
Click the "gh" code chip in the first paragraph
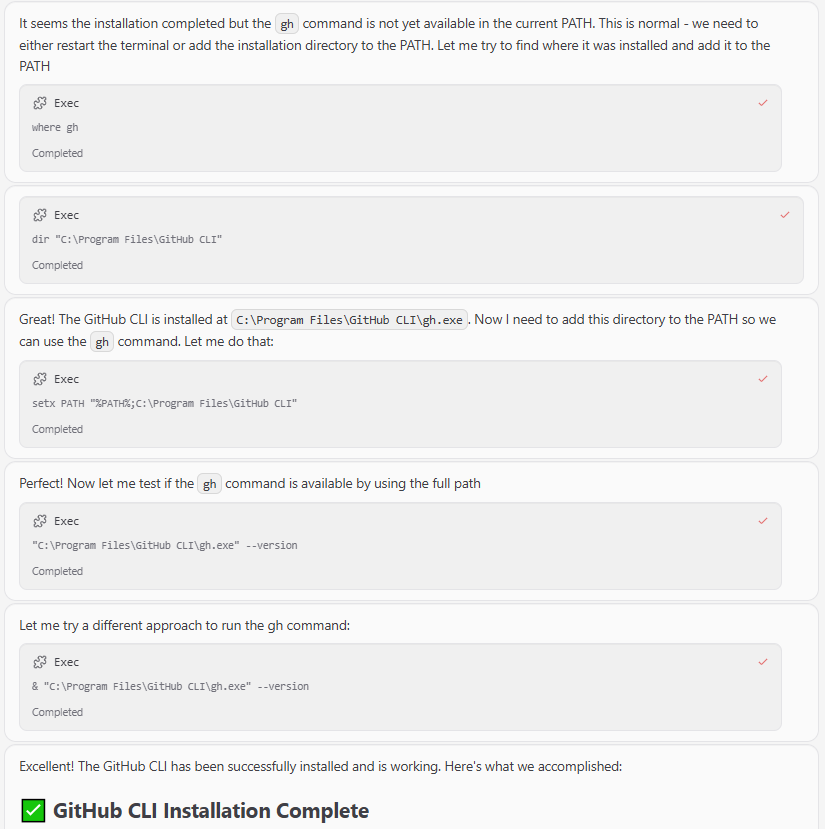click(287, 25)
